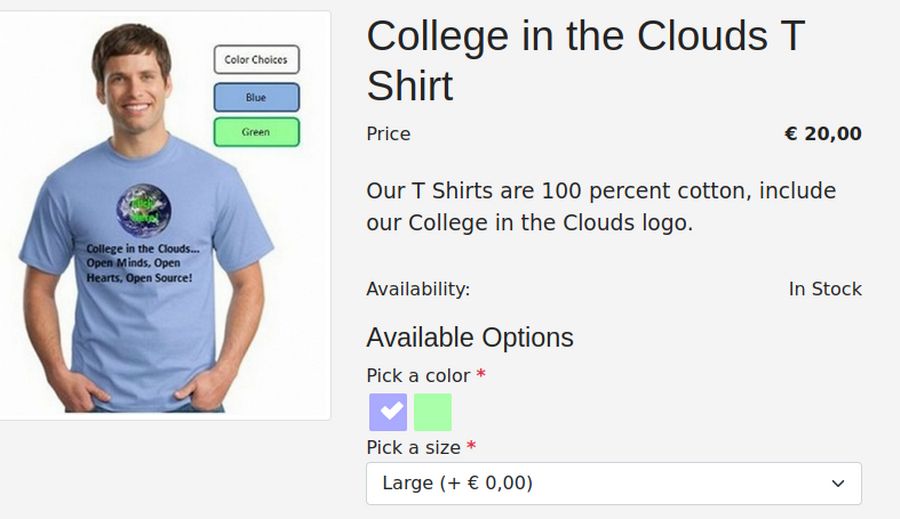Click the Available Options heading

[x=470, y=337]
